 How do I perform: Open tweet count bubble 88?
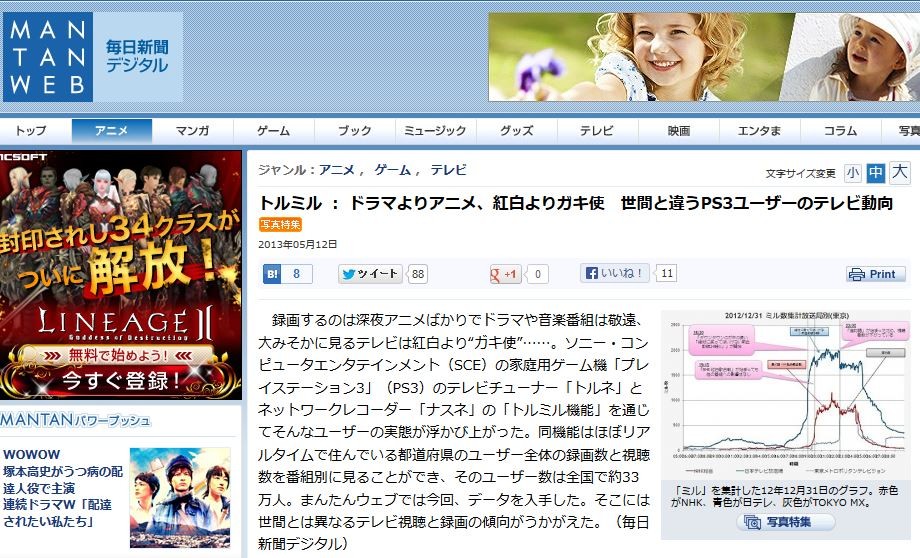coord(418,274)
